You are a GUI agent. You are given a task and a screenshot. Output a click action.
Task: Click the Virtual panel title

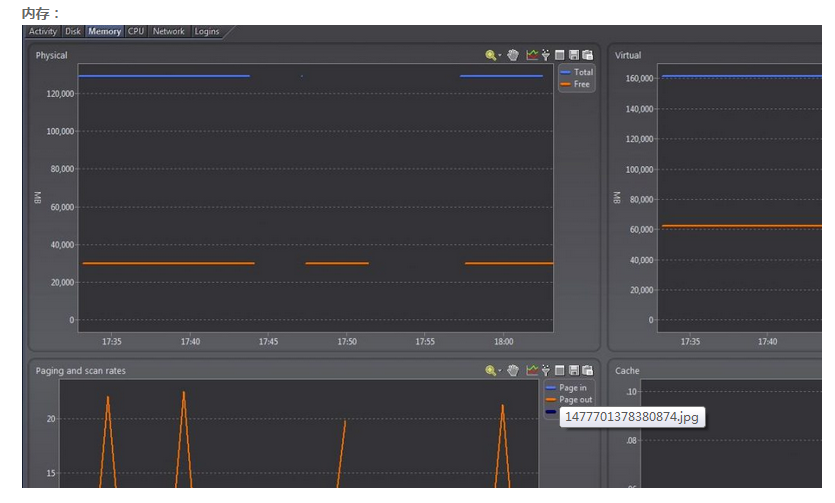tap(628, 55)
